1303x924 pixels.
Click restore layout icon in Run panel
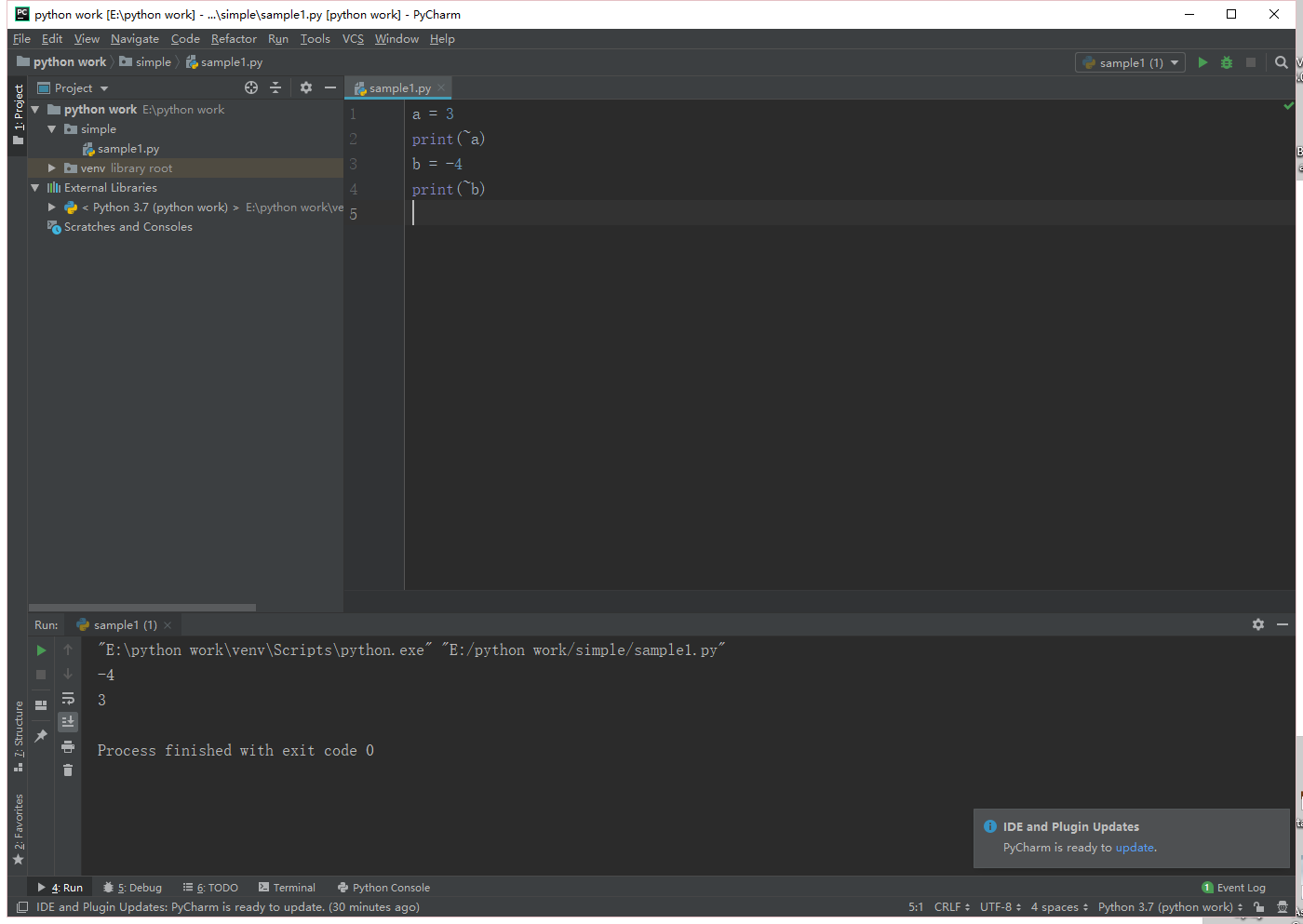(41, 705)
